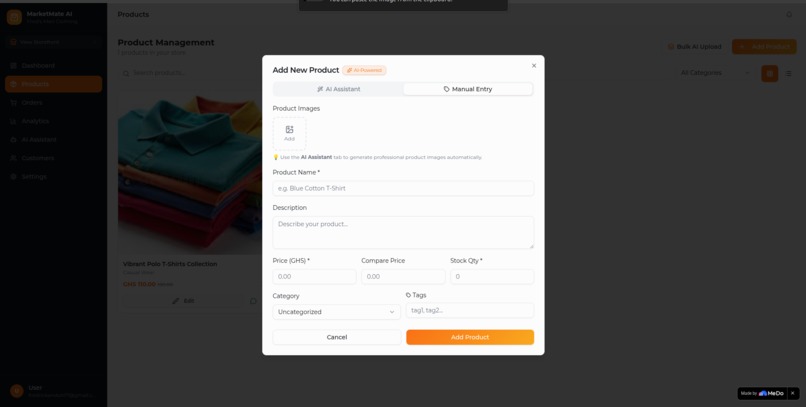806x407 pixels.
Task: Click the Add Product button in page header
Action: tap(764, 47)
